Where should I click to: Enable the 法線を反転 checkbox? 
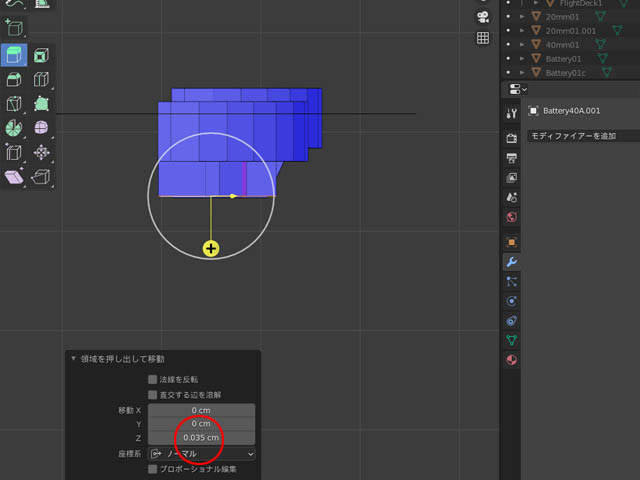coord(152,380)
